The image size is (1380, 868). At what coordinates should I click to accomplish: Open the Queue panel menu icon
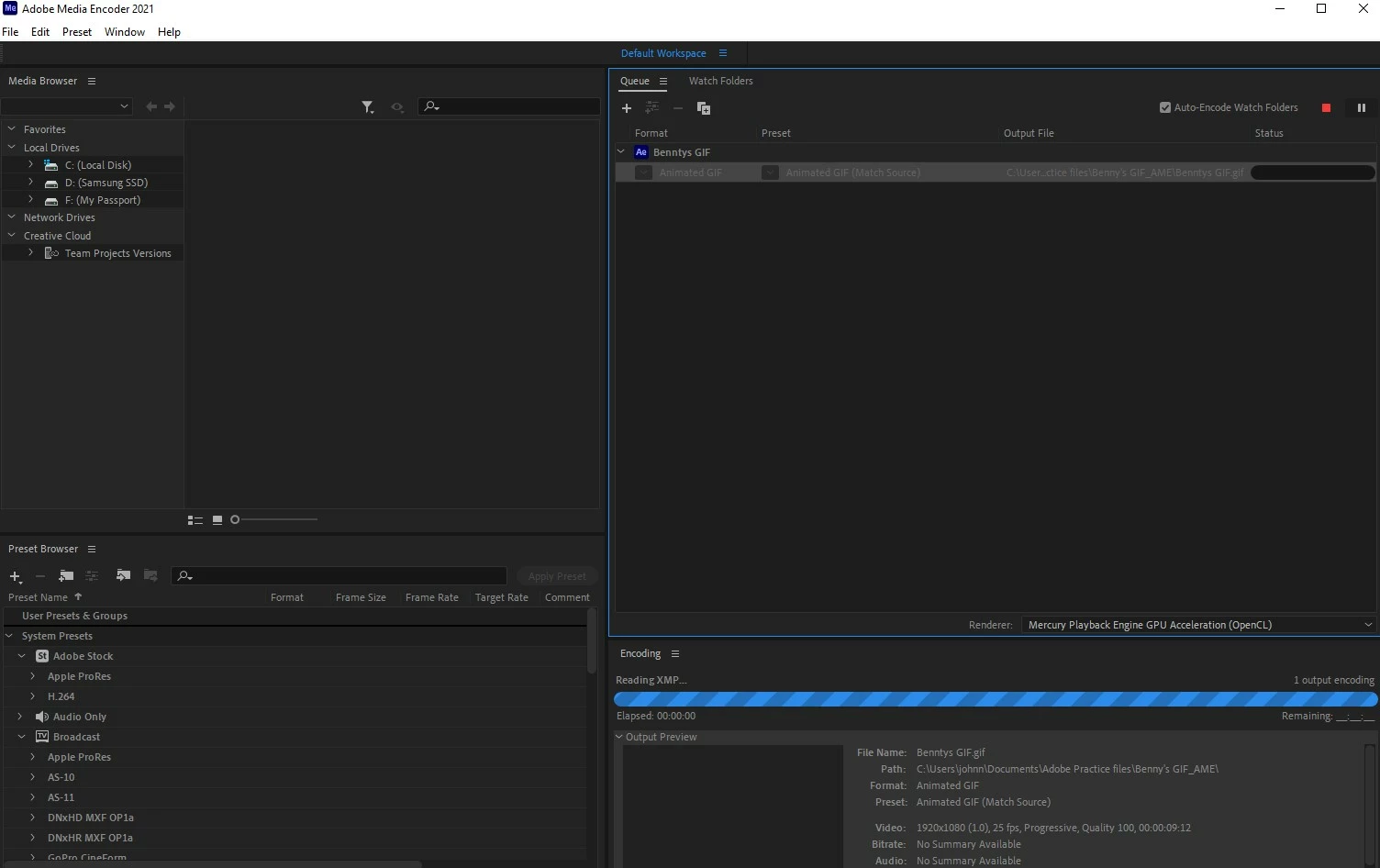pos(663,81)
